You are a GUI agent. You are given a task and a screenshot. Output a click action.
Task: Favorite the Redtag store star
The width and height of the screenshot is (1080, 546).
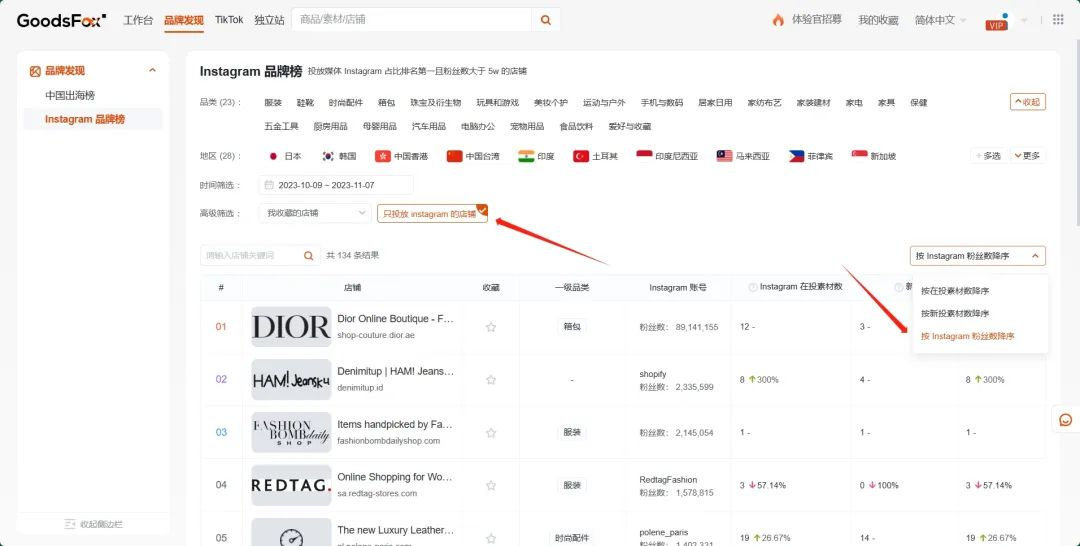(491, 485)
